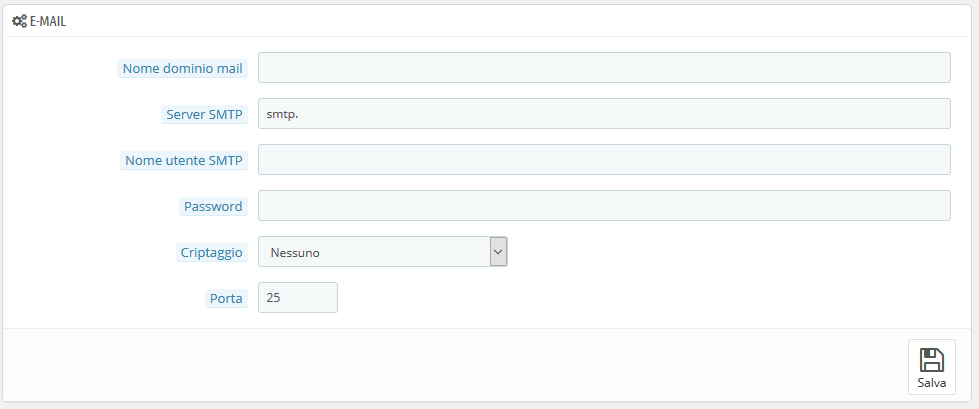Image resolution: width=979 pixels, height=409 pixels.
Task: Click the Porta label
Action: [227, 298]
